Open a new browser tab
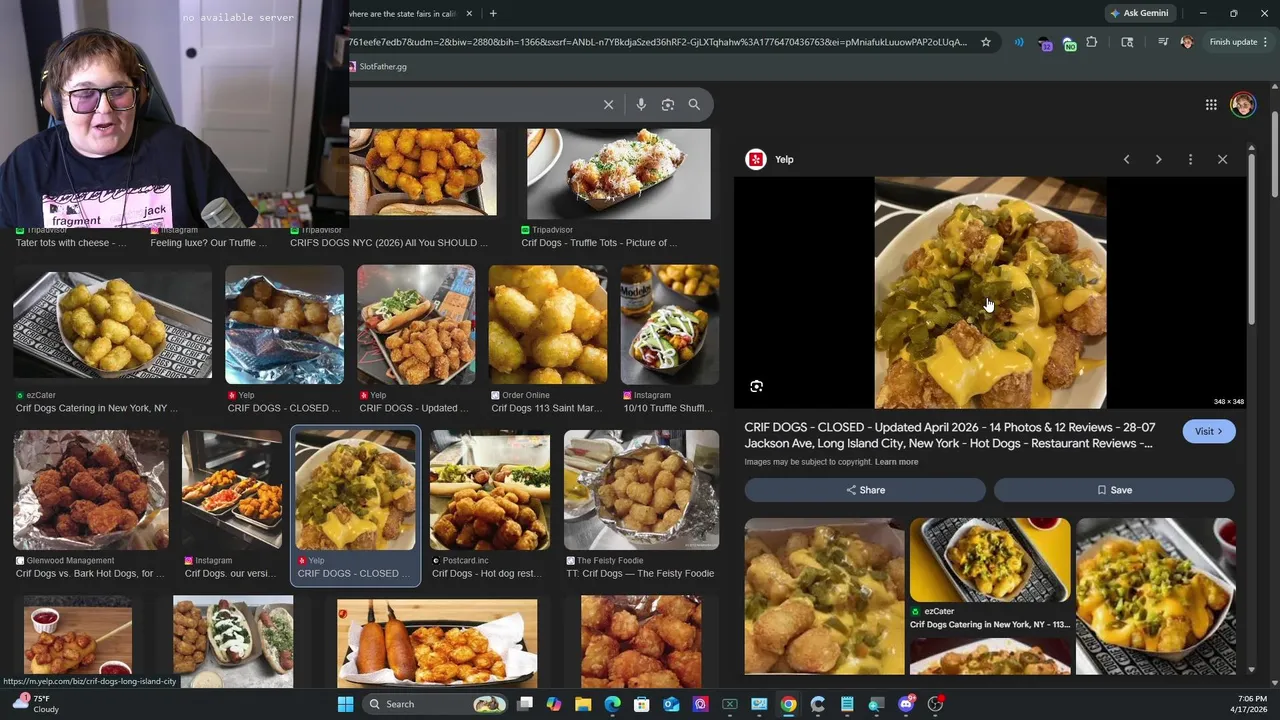Image resolution: width=1280 pixels, height=720 pixels. (x=493, y=13)
